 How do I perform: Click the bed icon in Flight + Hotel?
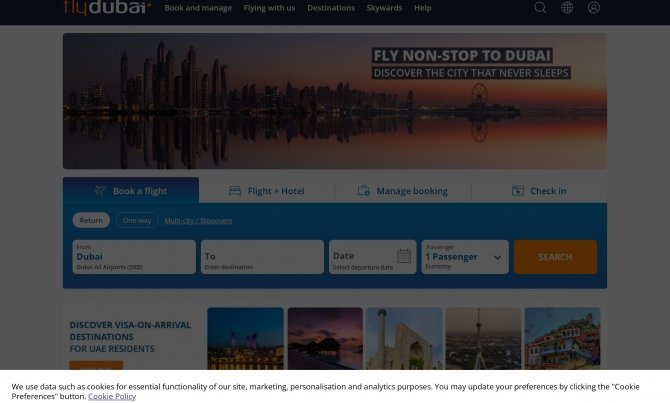click(235, 191)
